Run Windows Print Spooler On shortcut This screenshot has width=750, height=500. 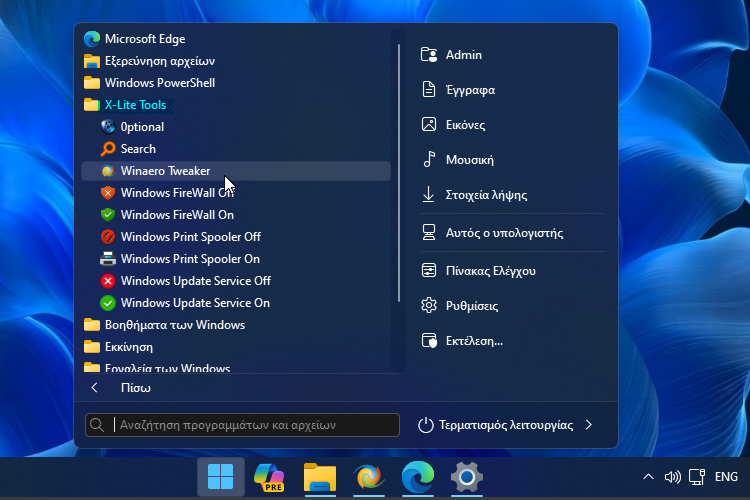pos(236,259)
